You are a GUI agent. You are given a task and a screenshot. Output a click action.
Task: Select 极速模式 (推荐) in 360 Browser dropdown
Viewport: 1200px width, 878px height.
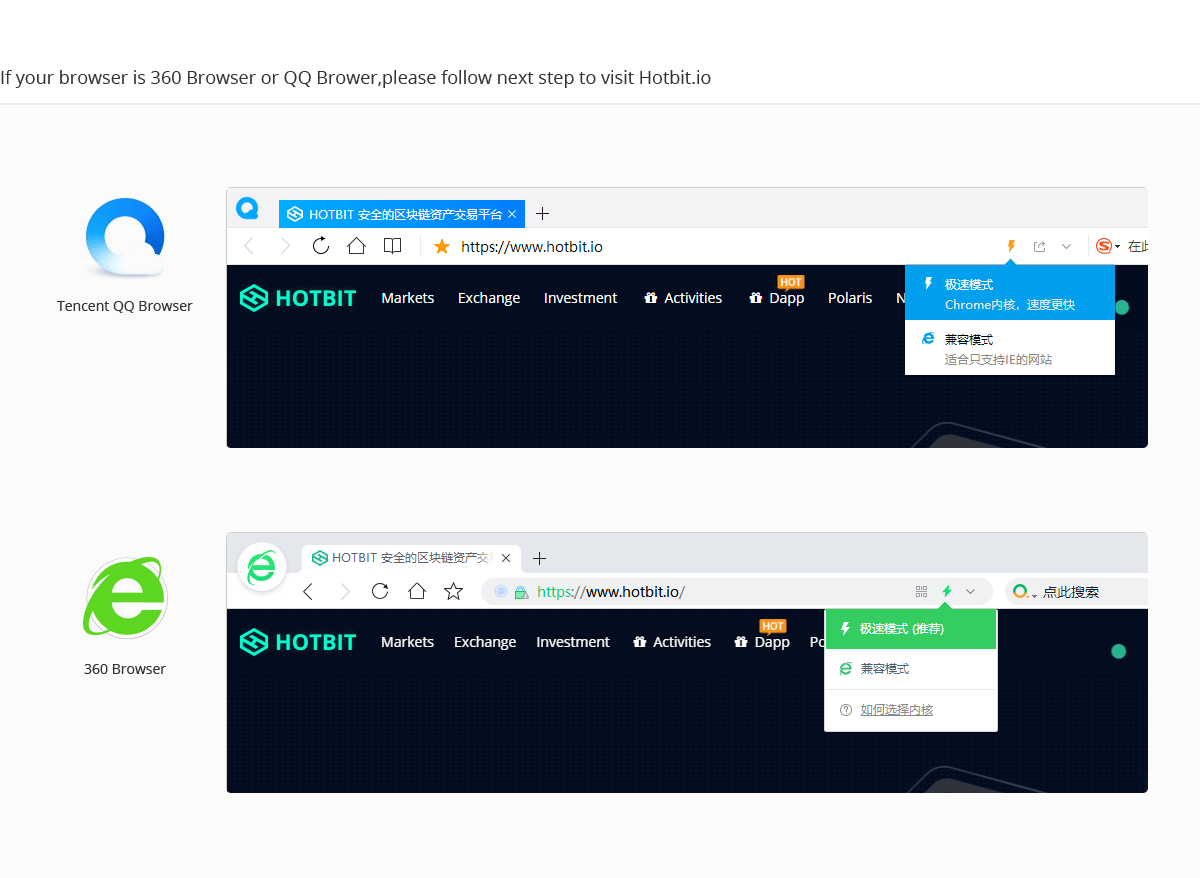point(911,629)
